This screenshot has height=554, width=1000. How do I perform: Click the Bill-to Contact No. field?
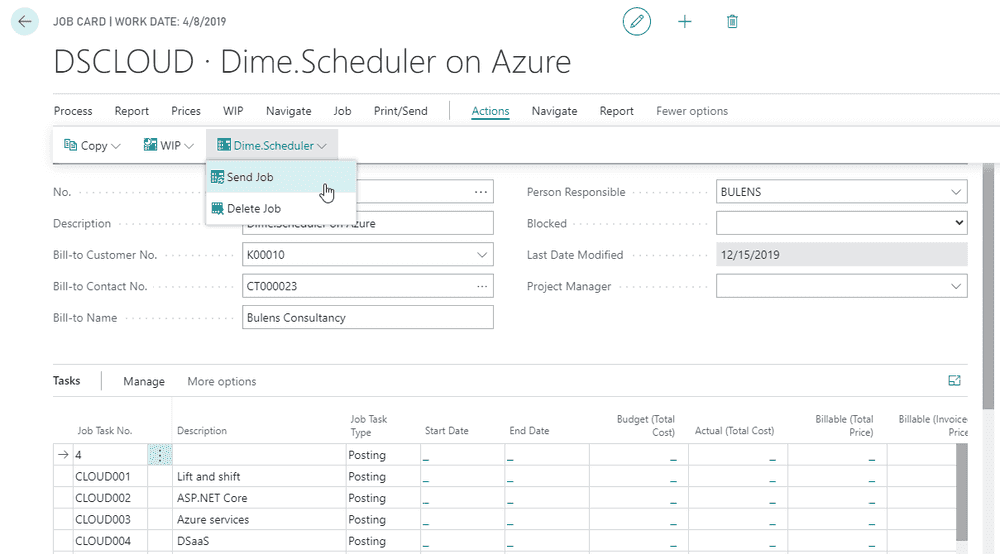pyautogui.click(x=367, y=286)
